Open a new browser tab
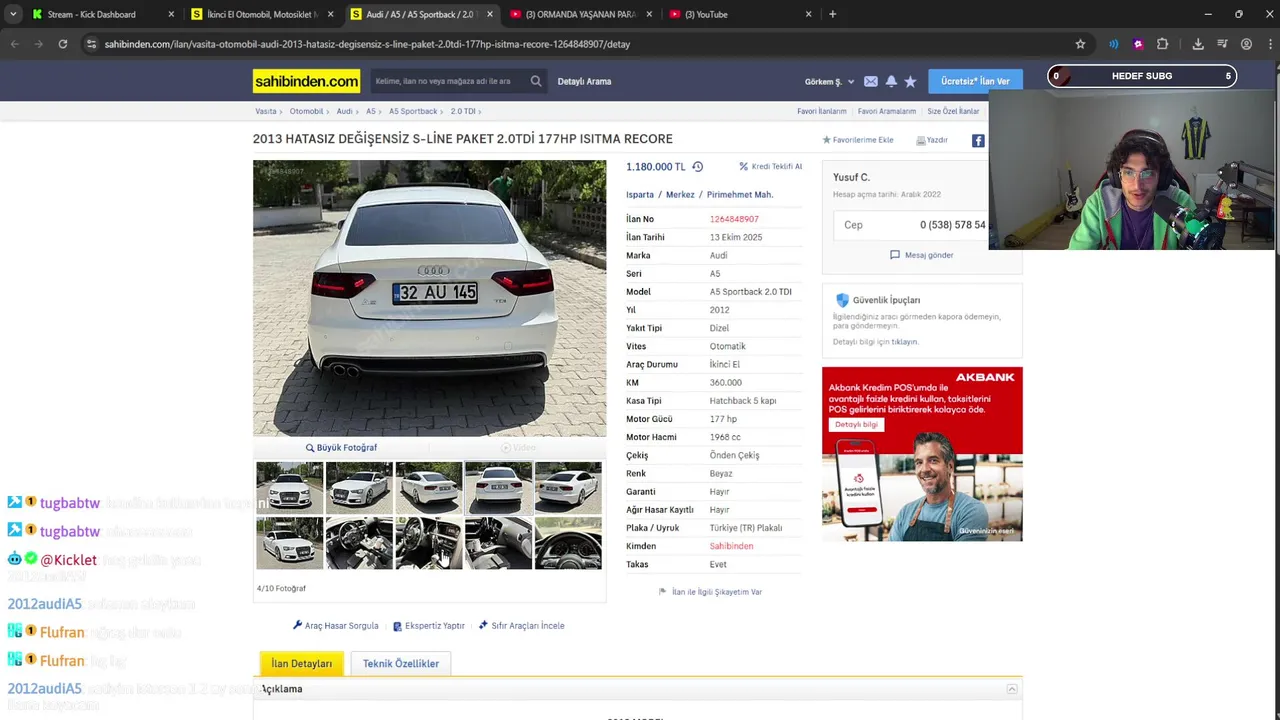Screen dimensions: 1280x720 (832, 14)
